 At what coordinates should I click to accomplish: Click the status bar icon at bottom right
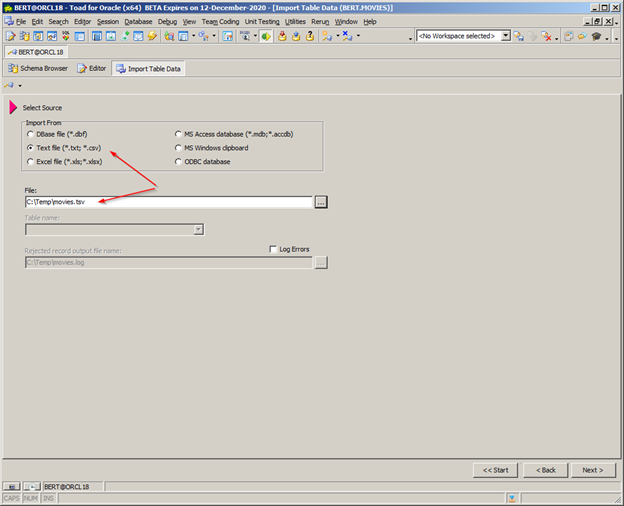pyautogui.click(x=512, y=498)
